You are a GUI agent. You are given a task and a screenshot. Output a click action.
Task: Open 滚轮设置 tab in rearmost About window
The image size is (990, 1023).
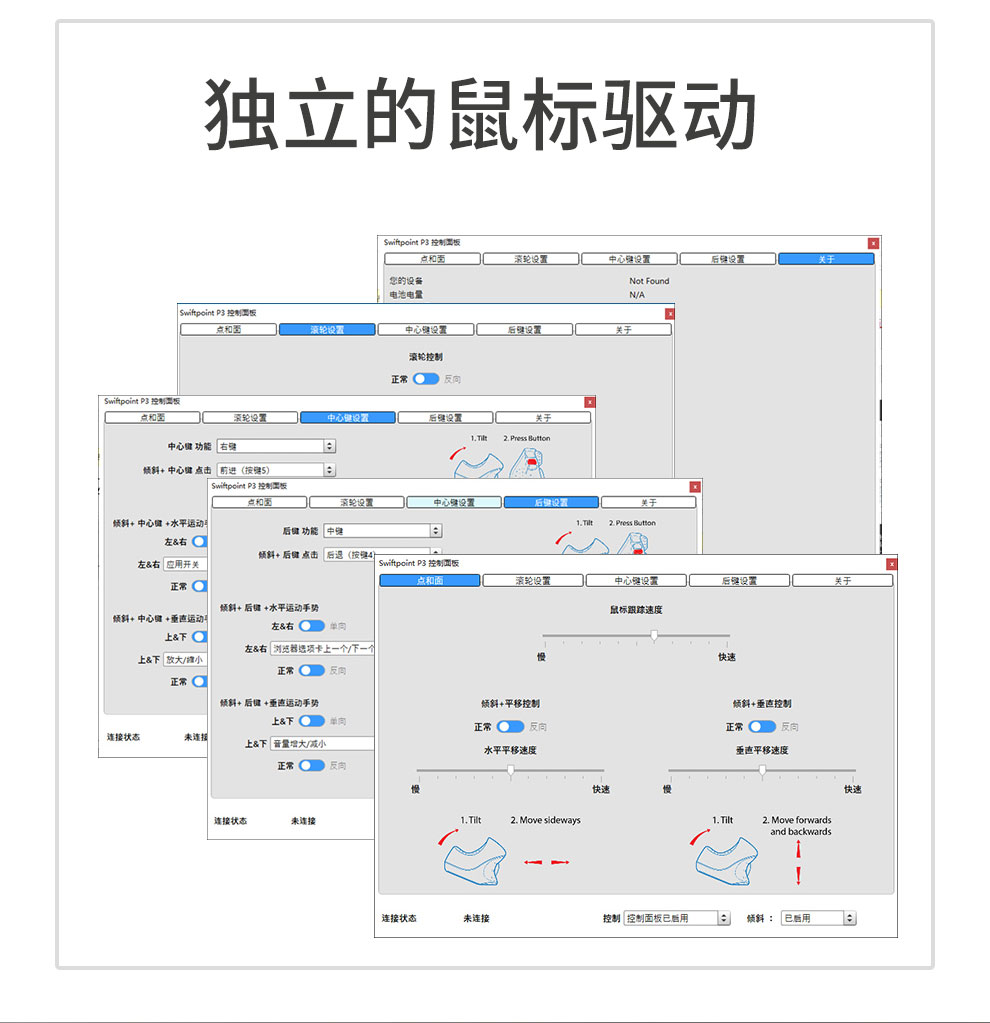point(531,259)
